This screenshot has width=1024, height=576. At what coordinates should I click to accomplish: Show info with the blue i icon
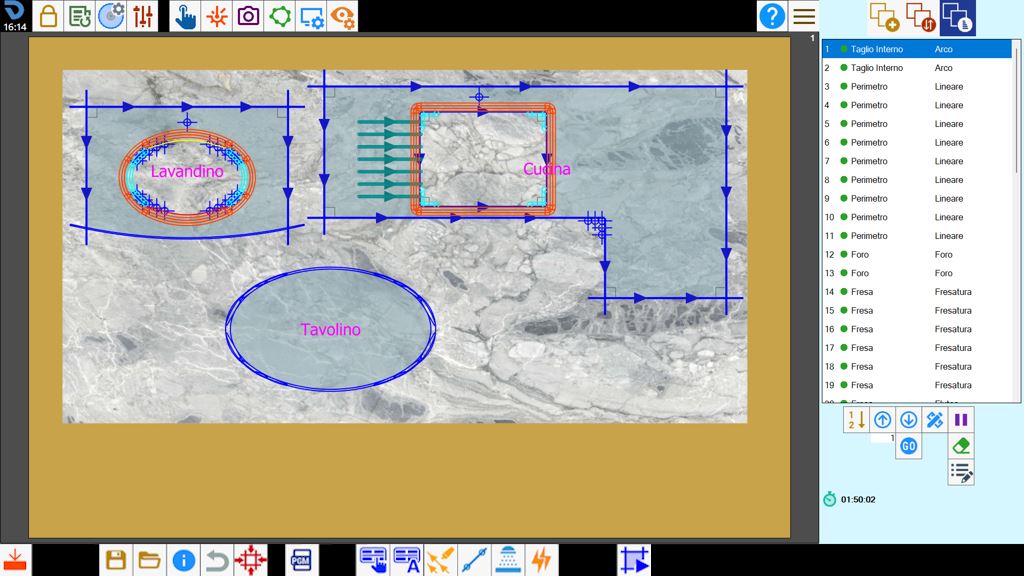click(184, 560)
